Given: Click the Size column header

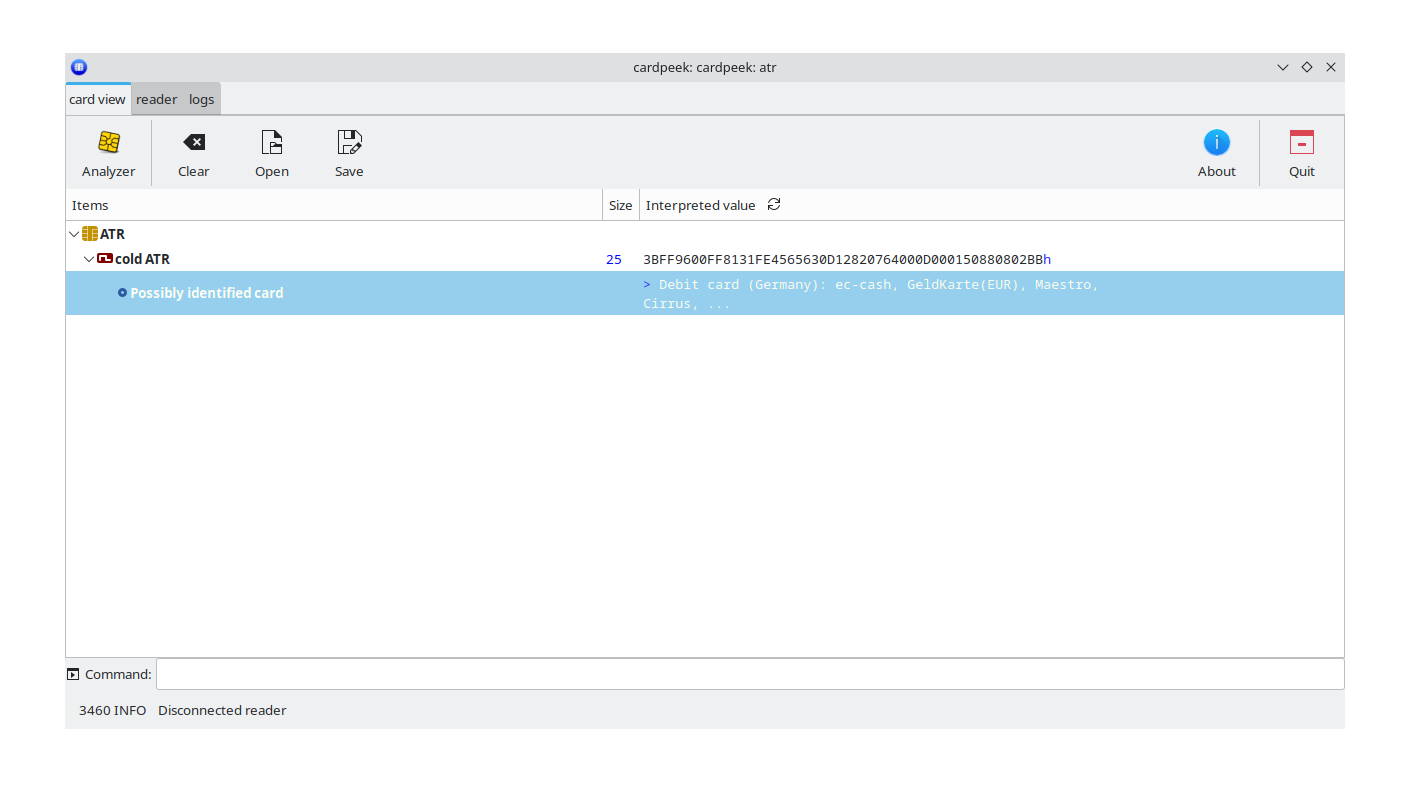Looking at the screenshot, I should pyautogui.click(x=620, y=205).
